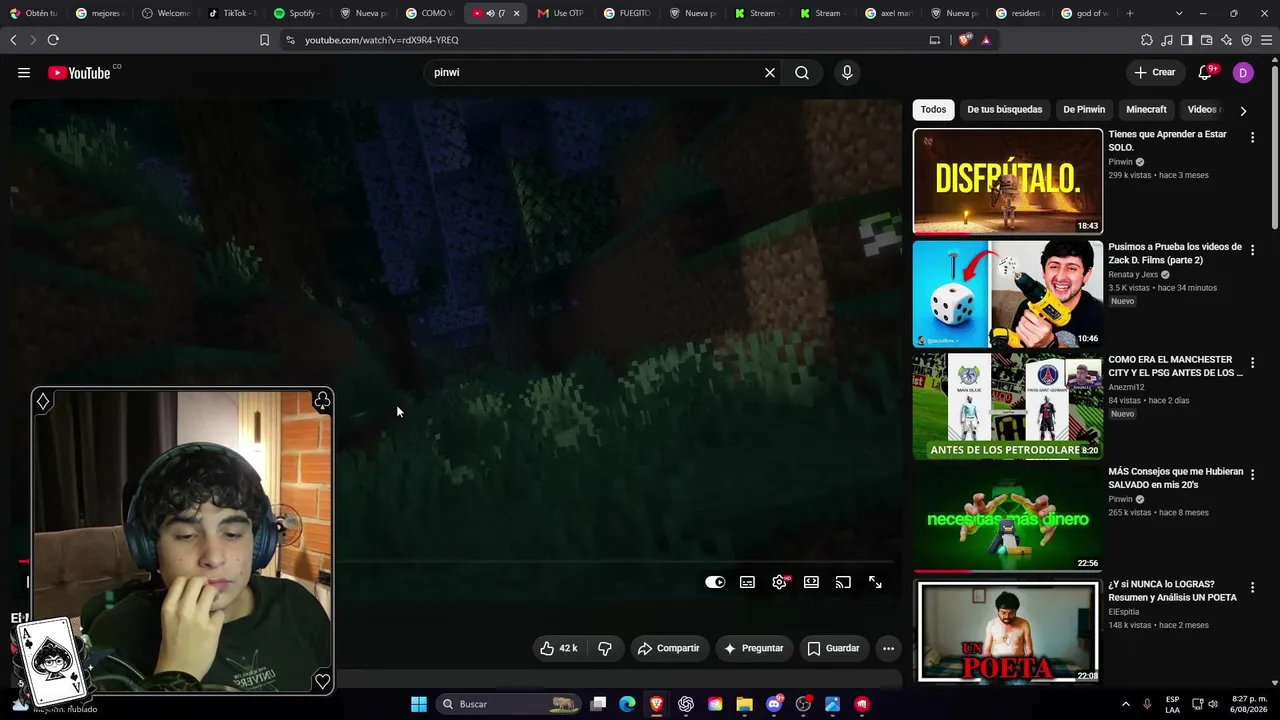The height and width of the screenshot is (720, 1280).
Task: Seek using the video progress bar
Action: (456, 561)
